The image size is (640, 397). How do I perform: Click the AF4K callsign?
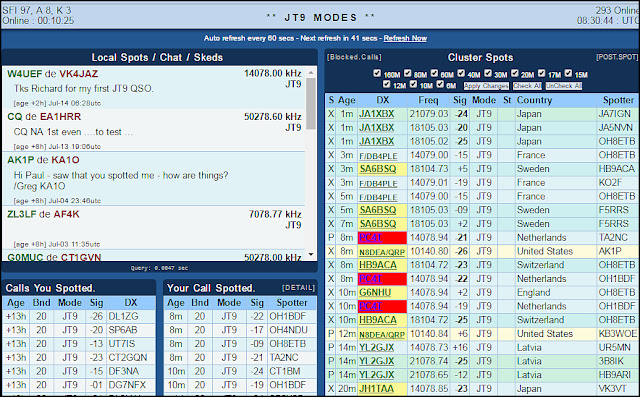coord(67,214)
